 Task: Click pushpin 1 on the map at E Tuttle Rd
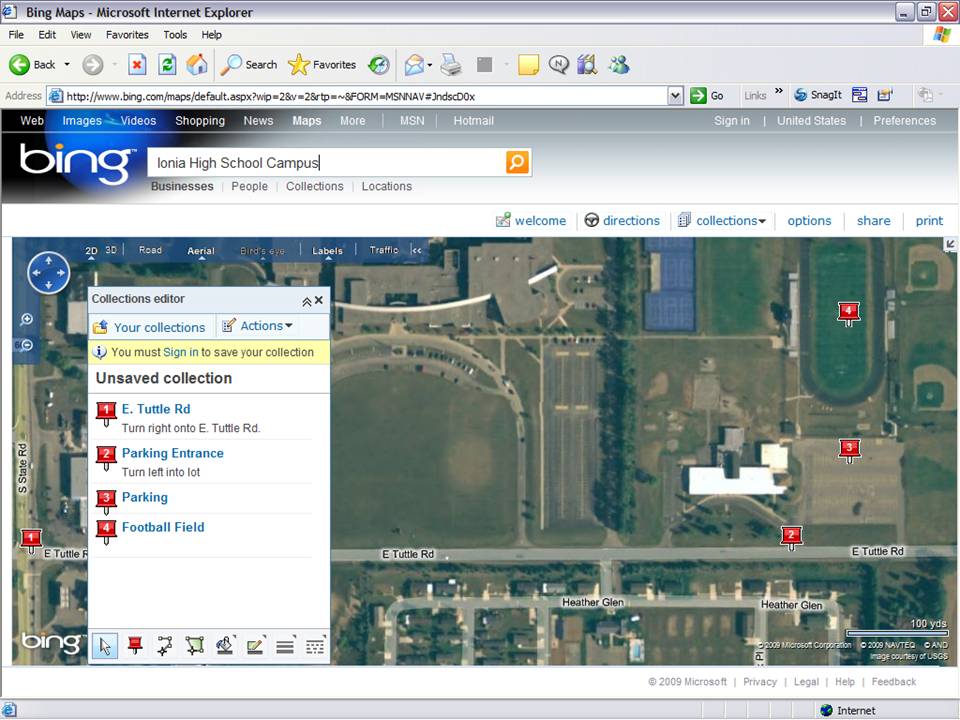click(x=31, y=541)
